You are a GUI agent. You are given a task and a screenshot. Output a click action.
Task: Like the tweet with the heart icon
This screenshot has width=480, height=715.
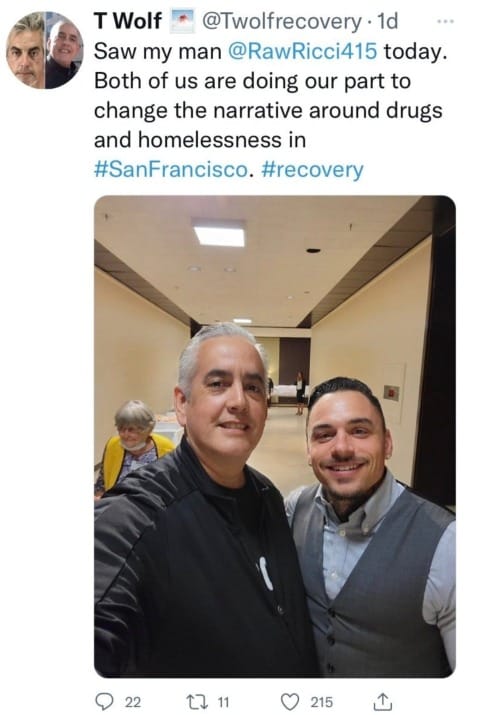(290, 701)
